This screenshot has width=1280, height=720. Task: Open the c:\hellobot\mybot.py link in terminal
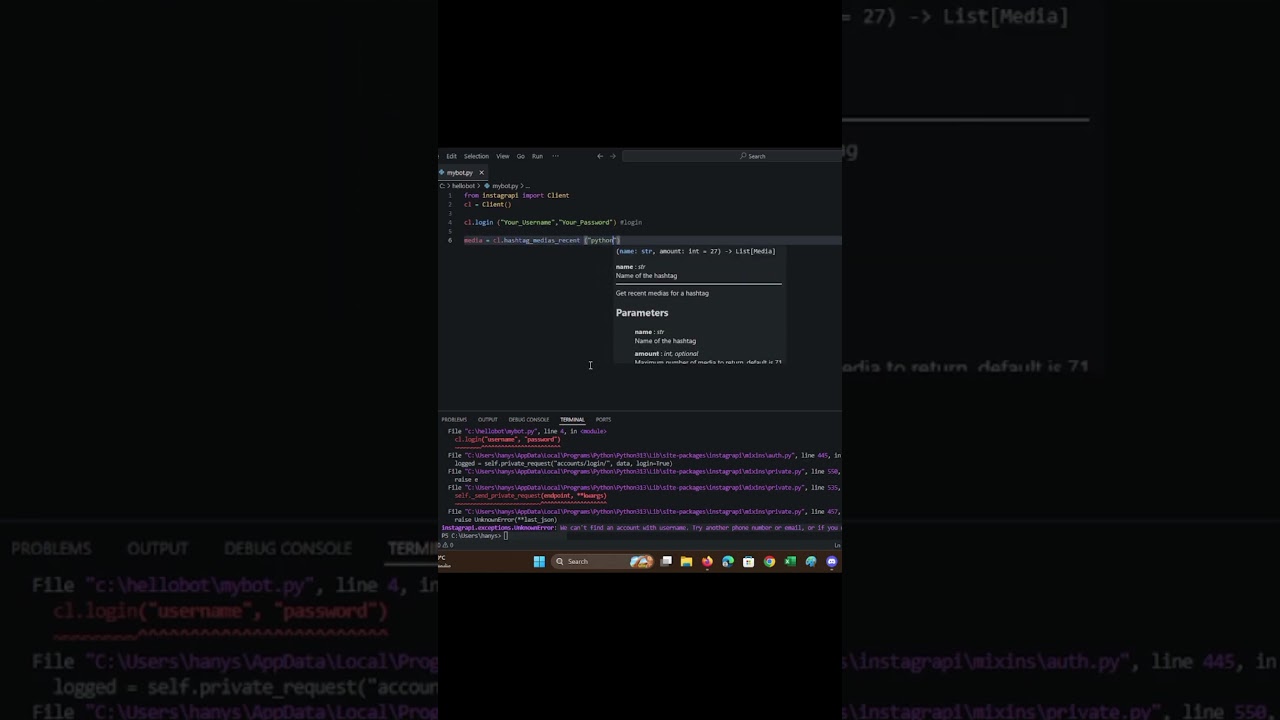tap(502, 431)
